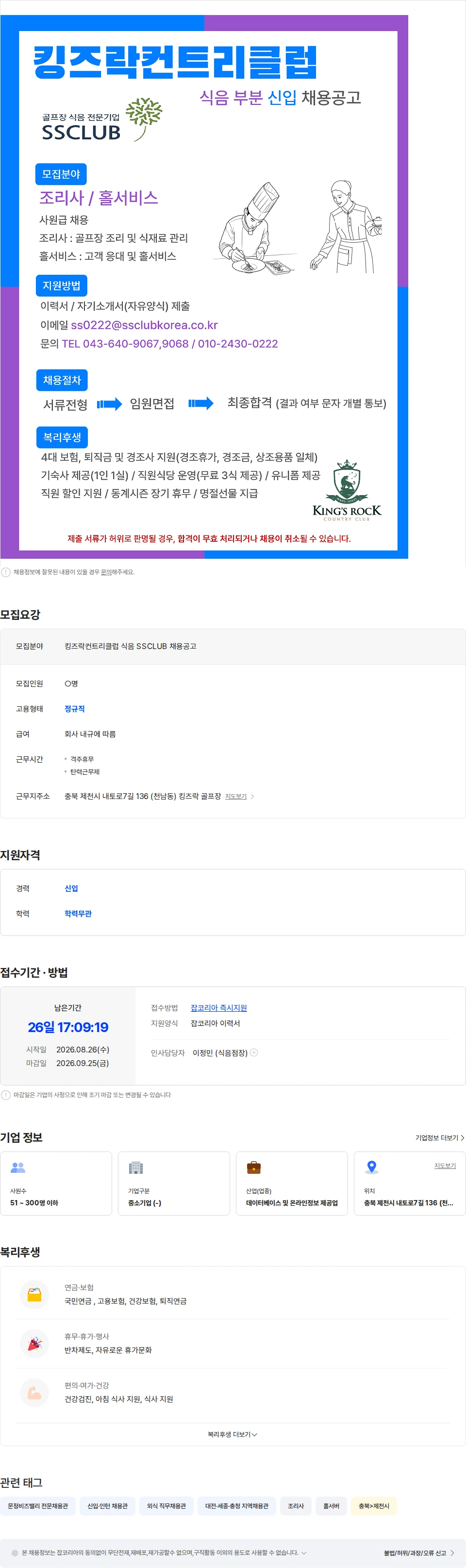Click the company type building icon

coord(135,1168)
